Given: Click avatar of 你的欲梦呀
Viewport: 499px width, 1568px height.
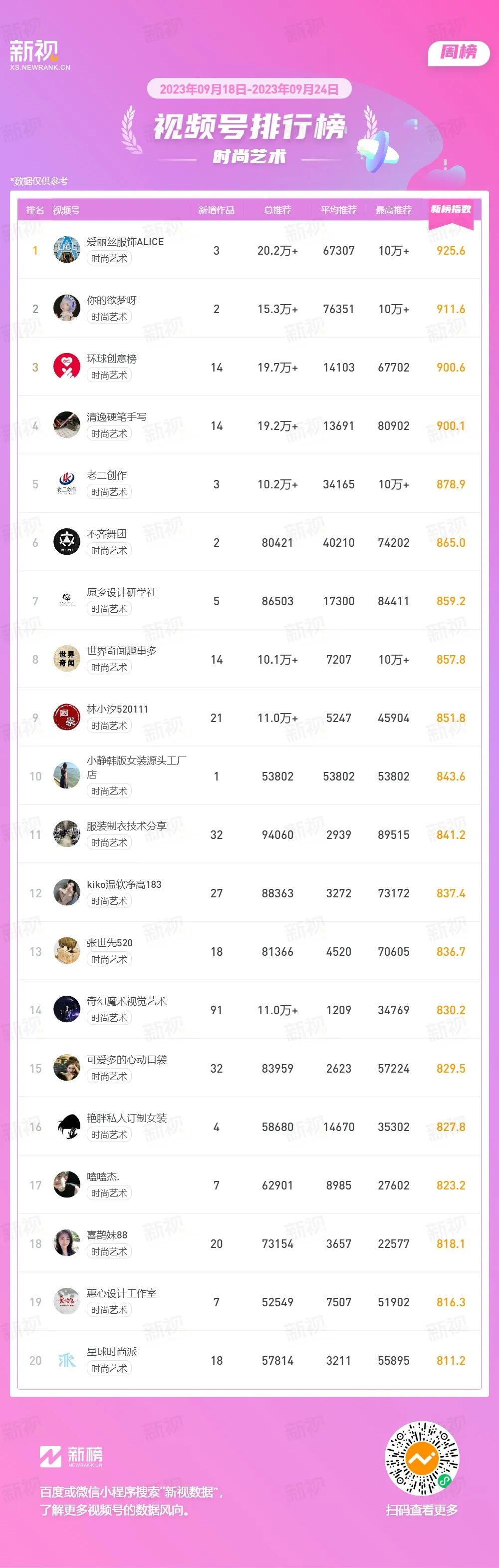Looking at the screenshot, I should pos(67,309).
